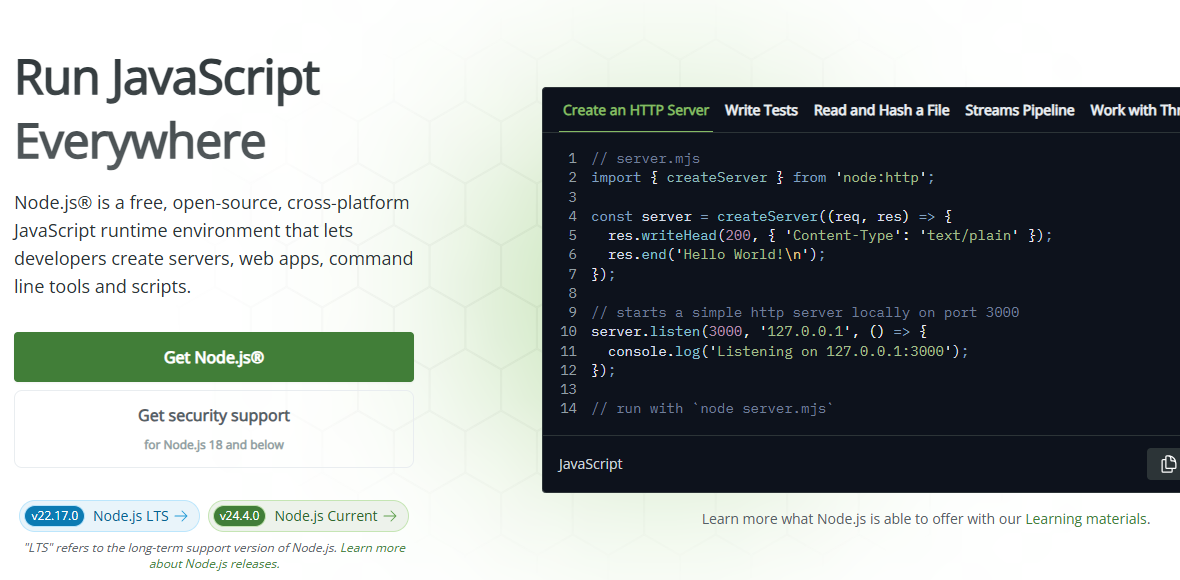Open Get security support for Node.js 18

(214, 429)
